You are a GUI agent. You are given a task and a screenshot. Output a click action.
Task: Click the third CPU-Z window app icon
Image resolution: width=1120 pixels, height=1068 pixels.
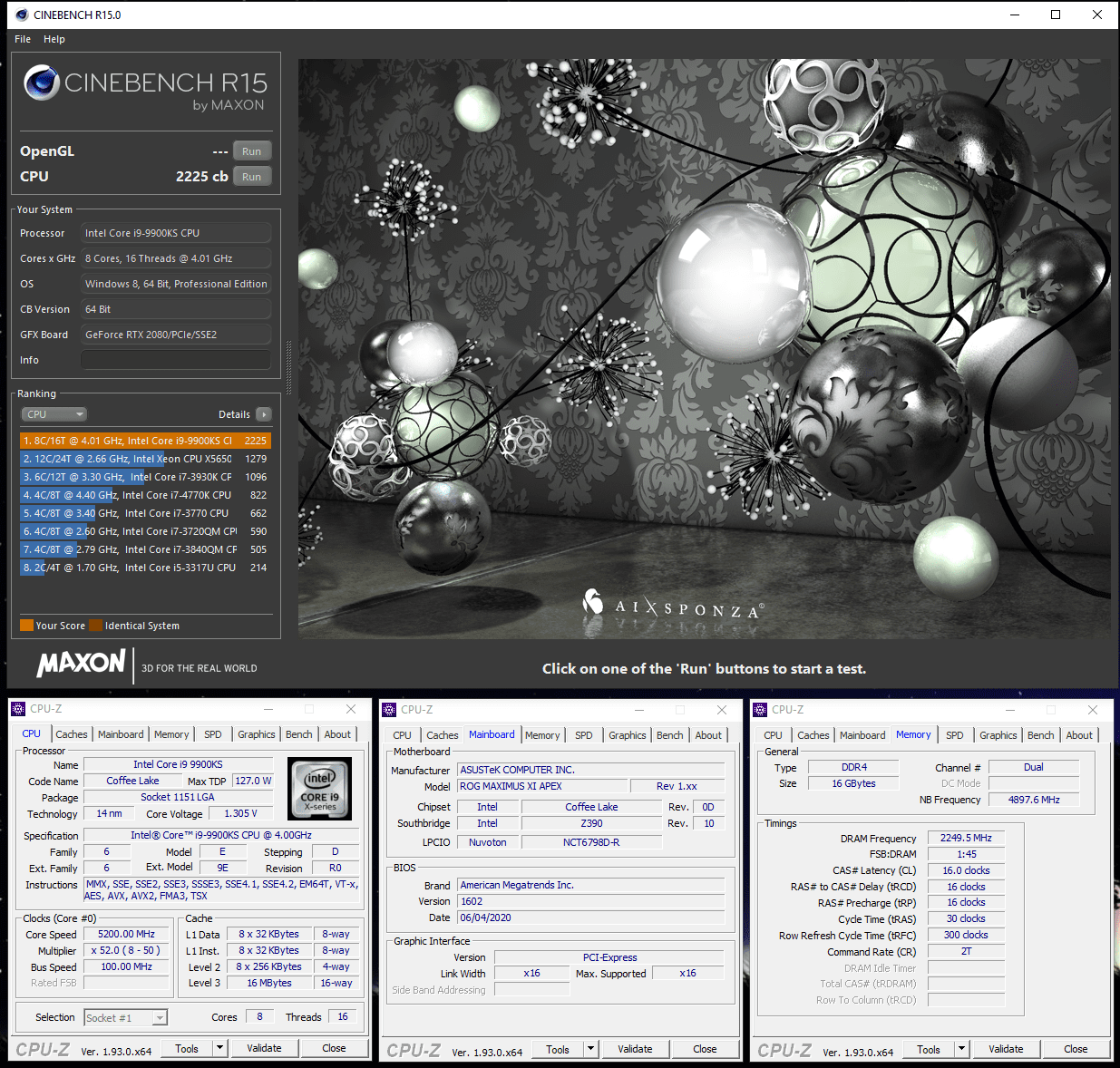760,710
